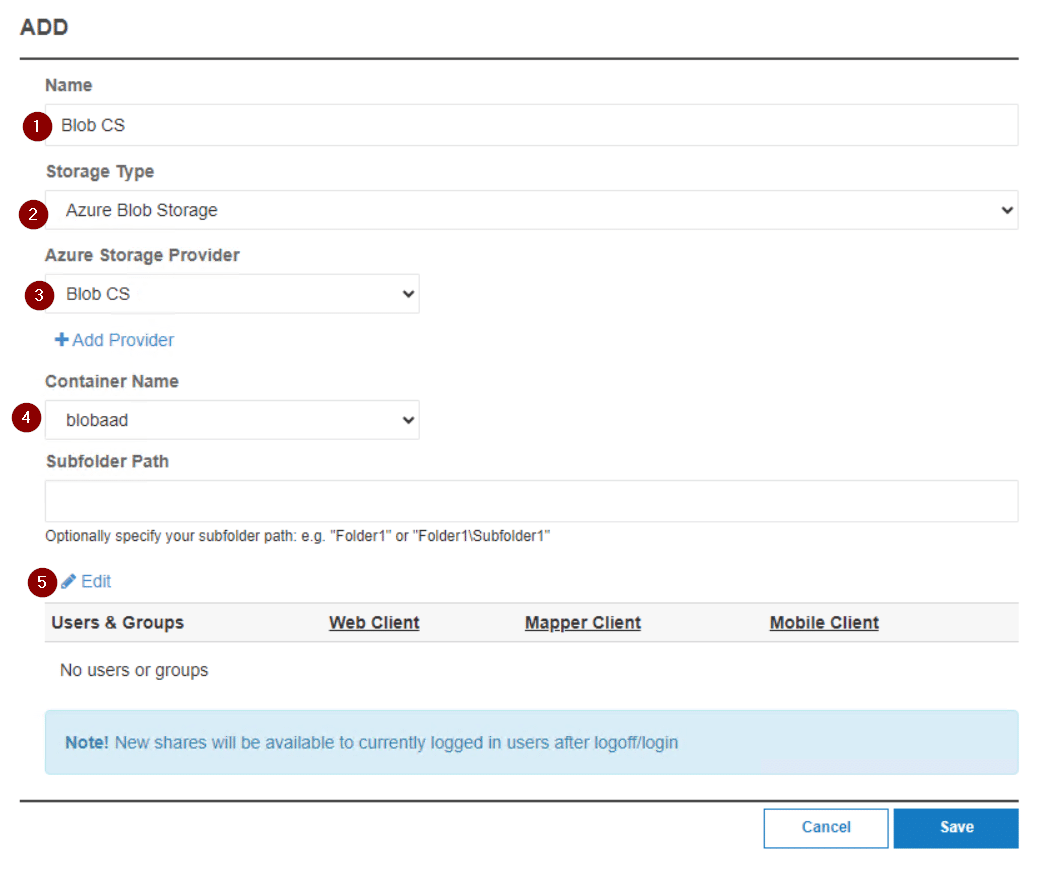Open the Storage Type selector

tap(500, 210)
